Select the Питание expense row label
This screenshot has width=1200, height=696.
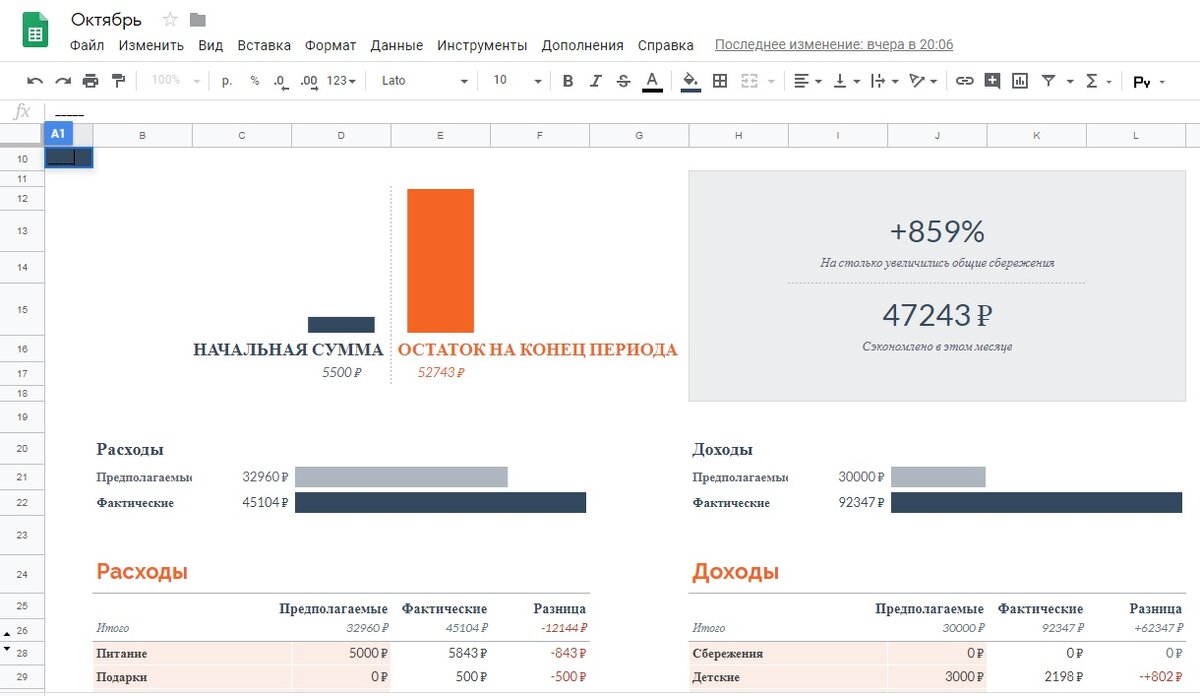click(x=122, y=653)
